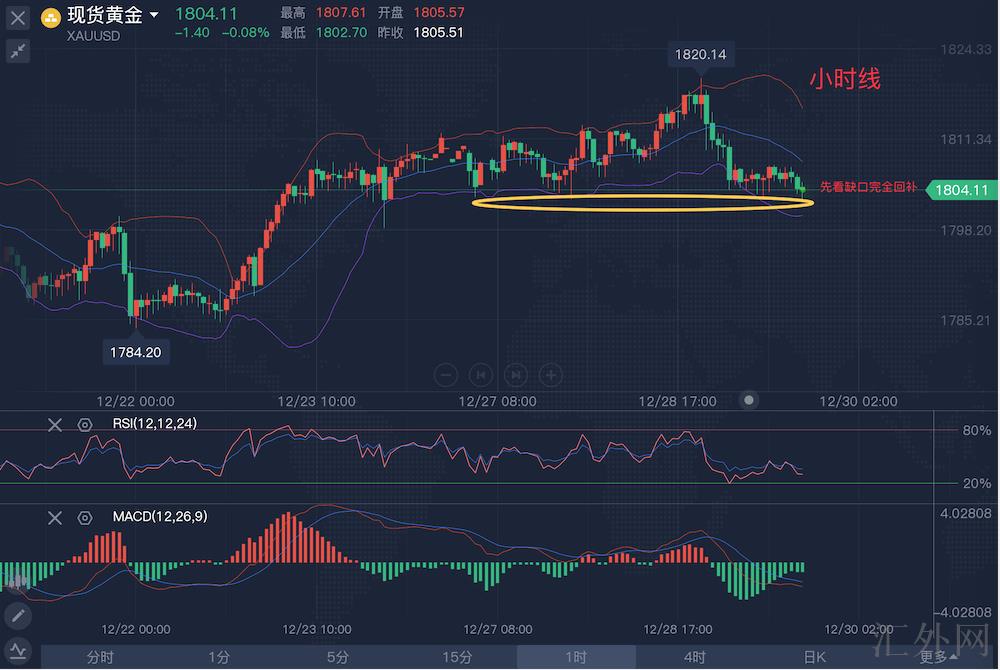Screen dimensions: 1000x670
Task: Collapse the chart with the shrink arrows icon
Action: 18,51
